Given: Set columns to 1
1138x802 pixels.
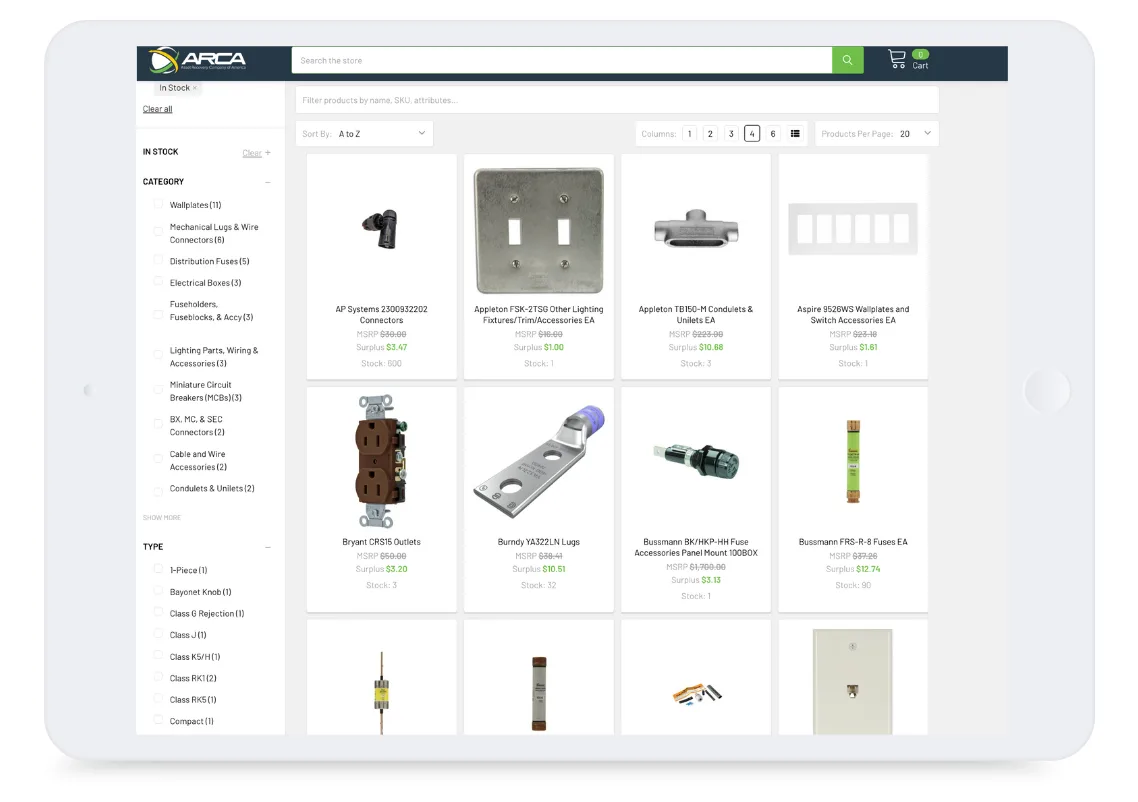Looking at the screenshot, I should pyautogui.click(x=689, y=134).
